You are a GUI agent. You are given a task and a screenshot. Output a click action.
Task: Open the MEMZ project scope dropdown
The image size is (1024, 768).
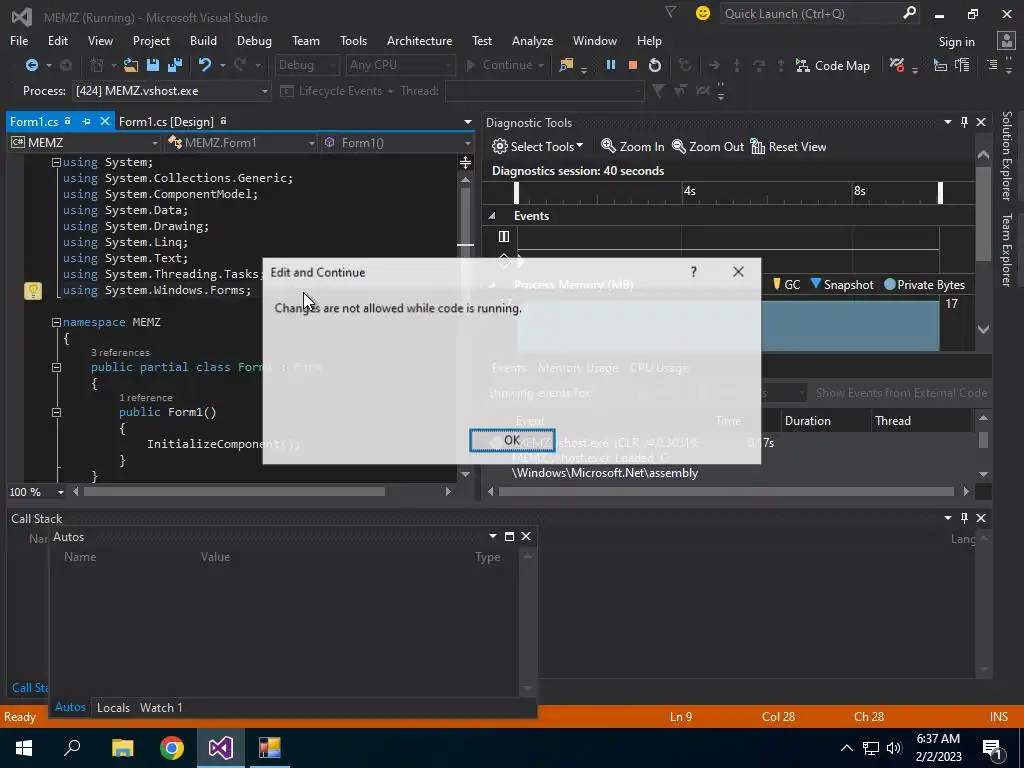(84, 142)
